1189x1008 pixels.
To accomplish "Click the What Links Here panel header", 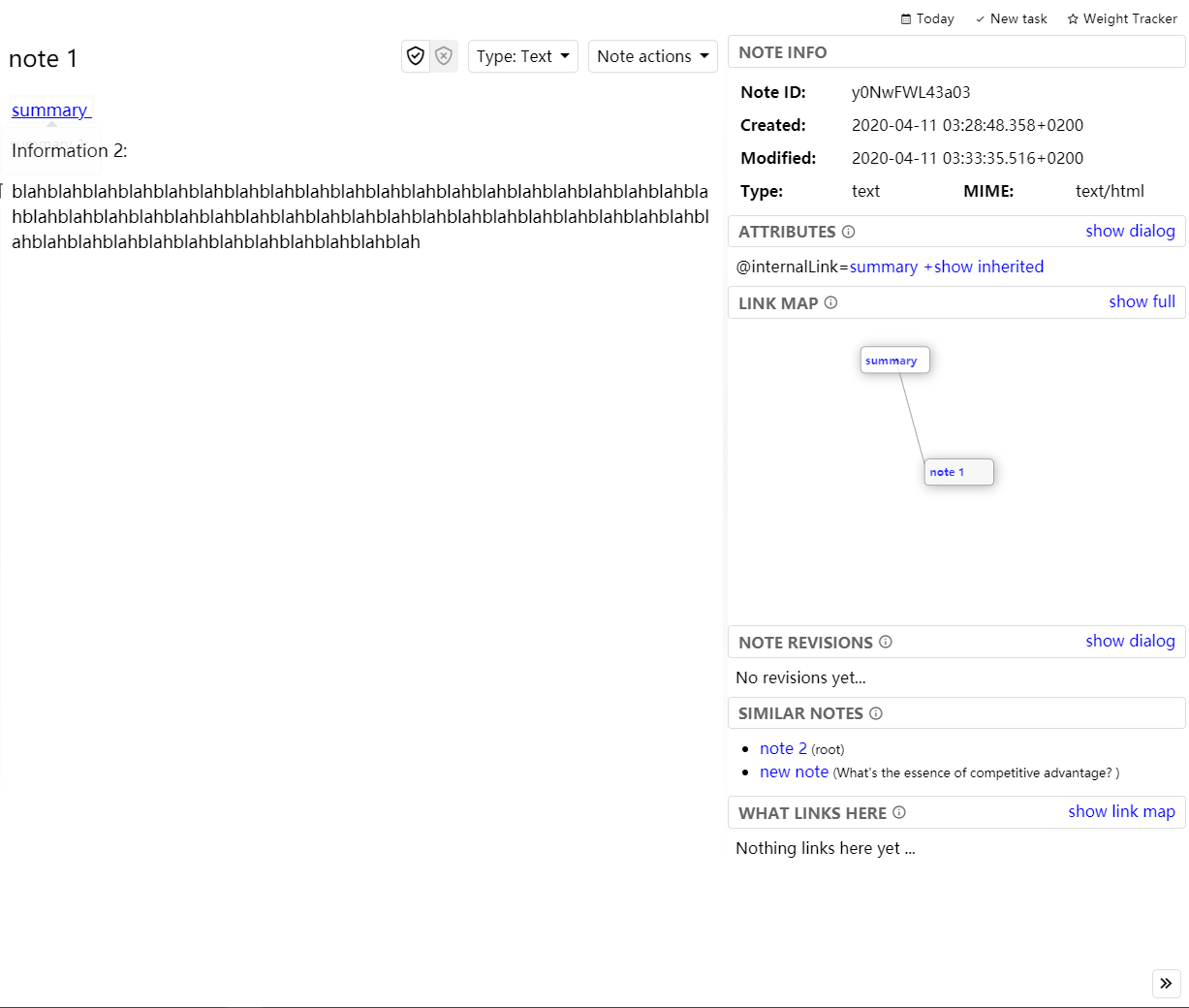I will tap(956, 812).
